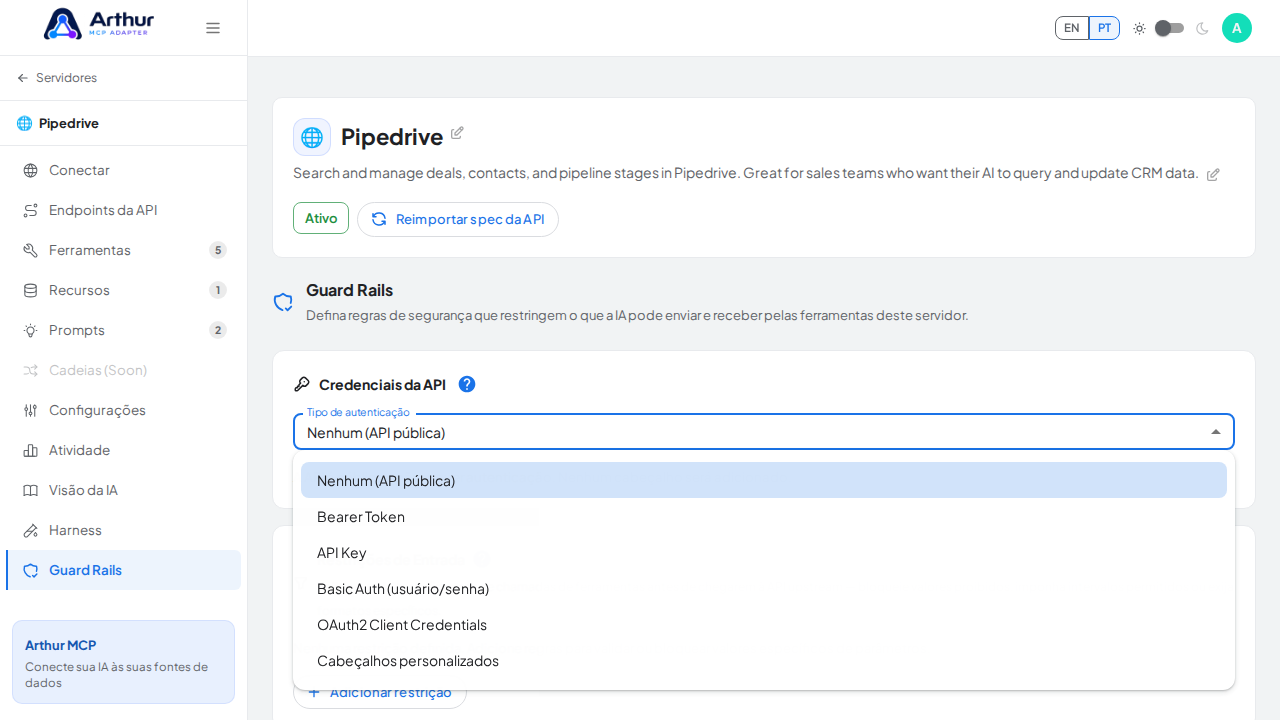Click the Ferramentas wrench icon
Viewport: 1280px width, 720px height.
coord(31,250)
